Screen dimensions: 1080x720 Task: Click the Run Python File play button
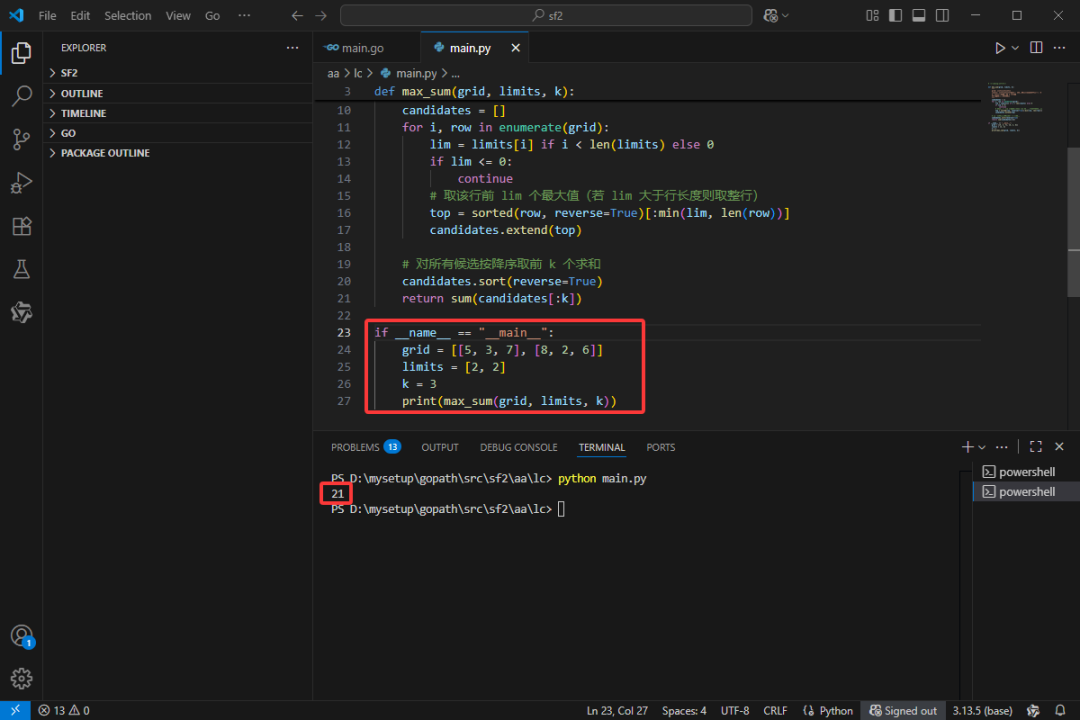(x=999, y=48)
